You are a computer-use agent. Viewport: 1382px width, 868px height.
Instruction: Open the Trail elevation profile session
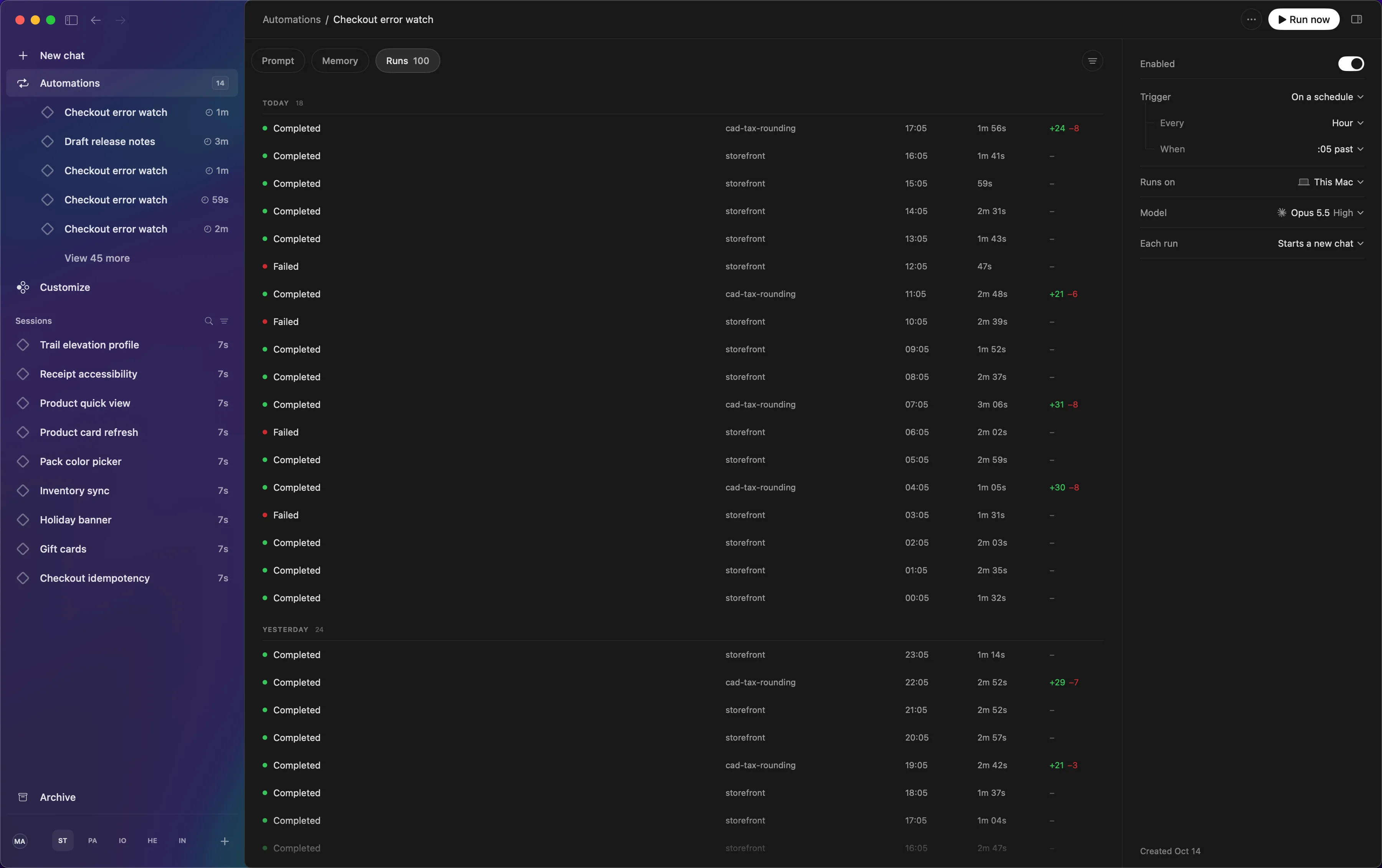122,345
